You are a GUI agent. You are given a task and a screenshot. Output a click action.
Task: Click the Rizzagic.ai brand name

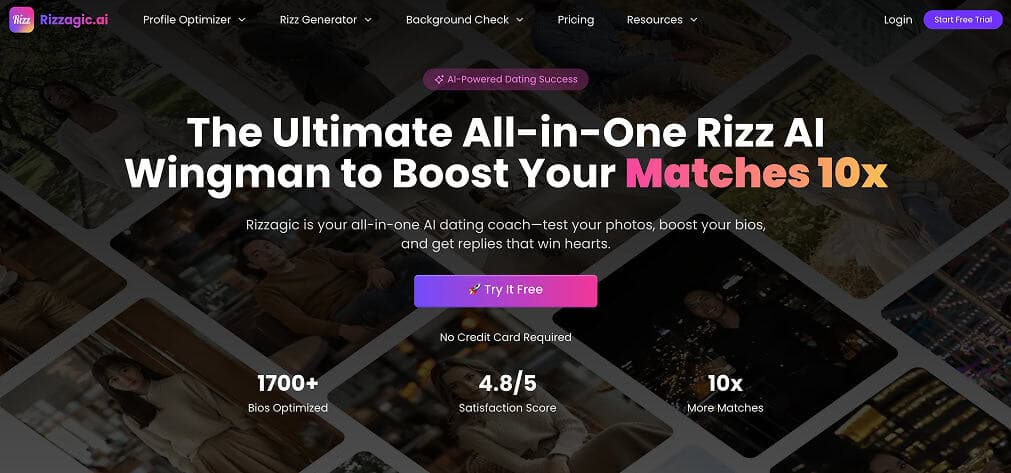[x=74, y=20]
